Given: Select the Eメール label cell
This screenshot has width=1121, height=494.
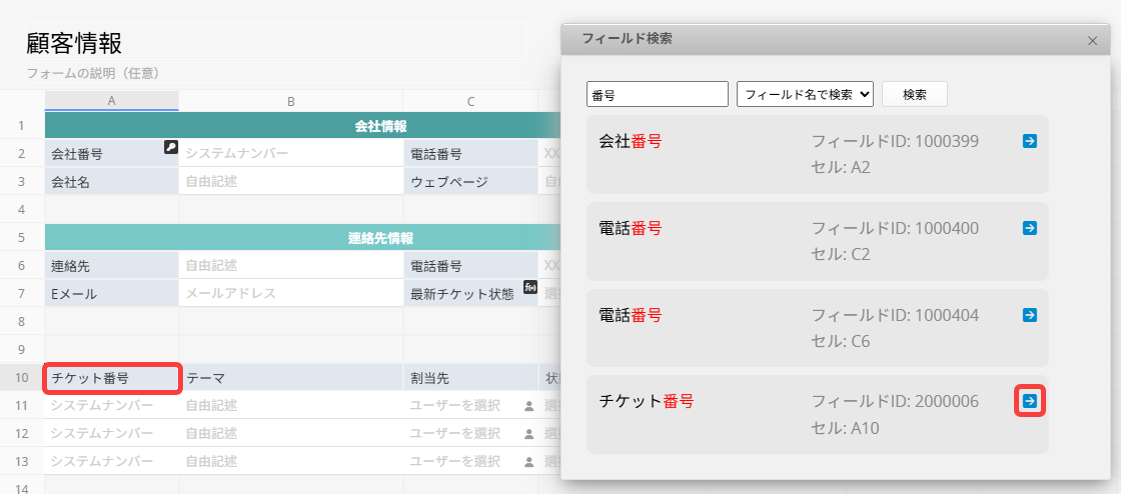Looking at the screenshot, I should click(112, 294).
